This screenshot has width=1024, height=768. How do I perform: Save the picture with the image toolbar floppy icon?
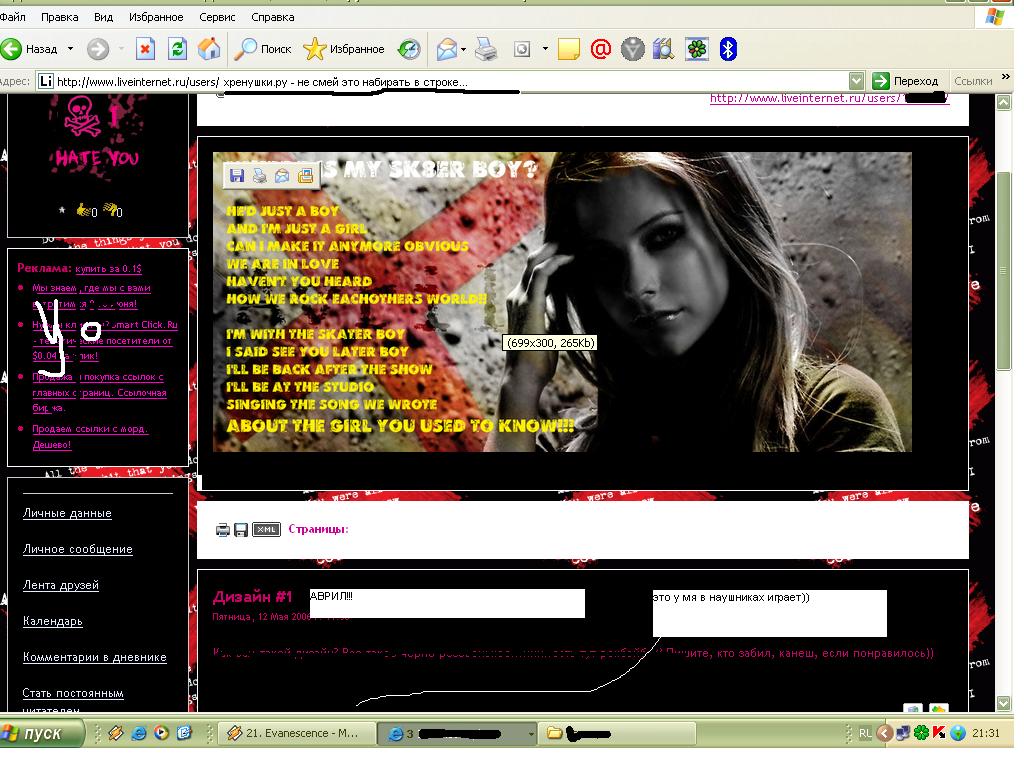pos(236,175)
